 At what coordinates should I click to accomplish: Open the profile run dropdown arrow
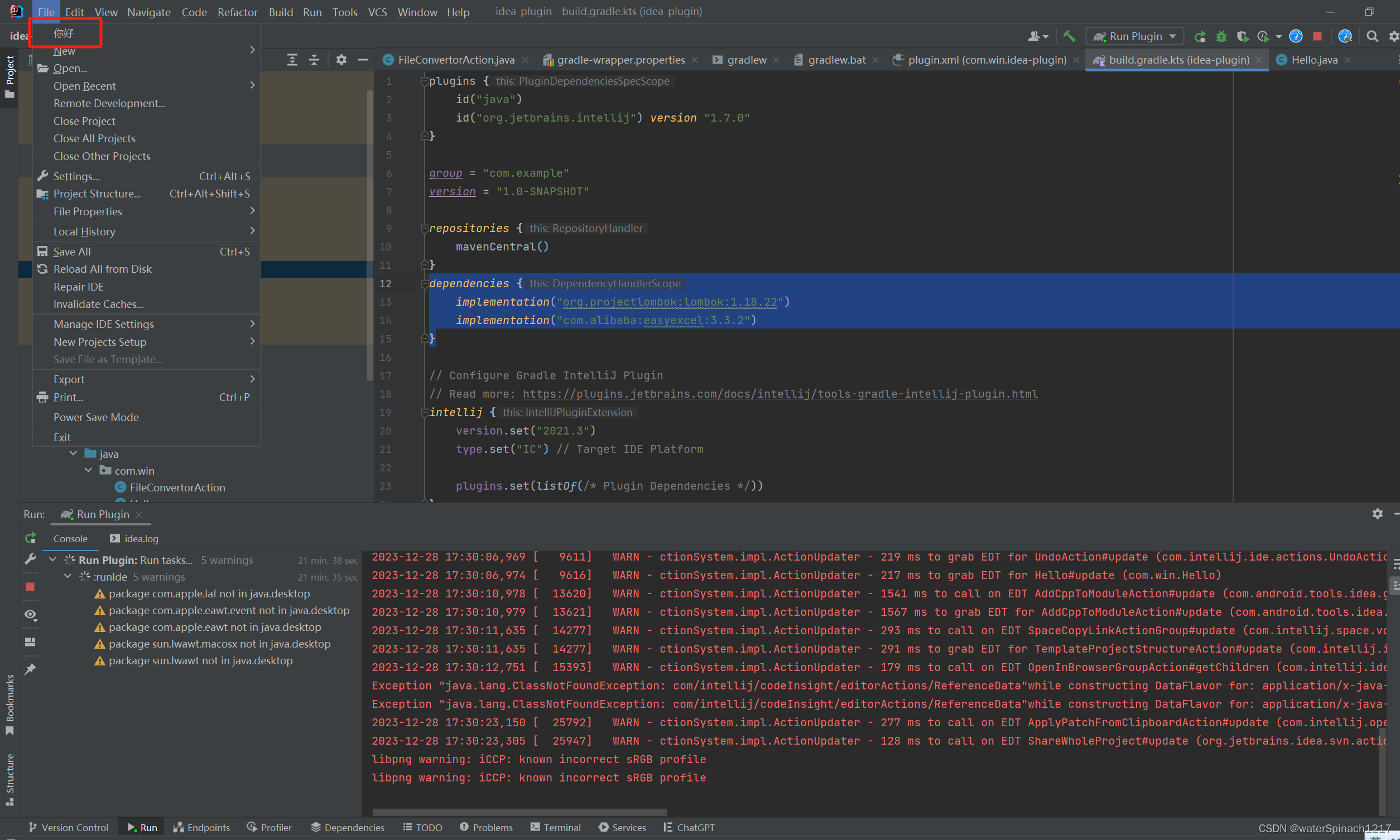(x=1278, y=37)
